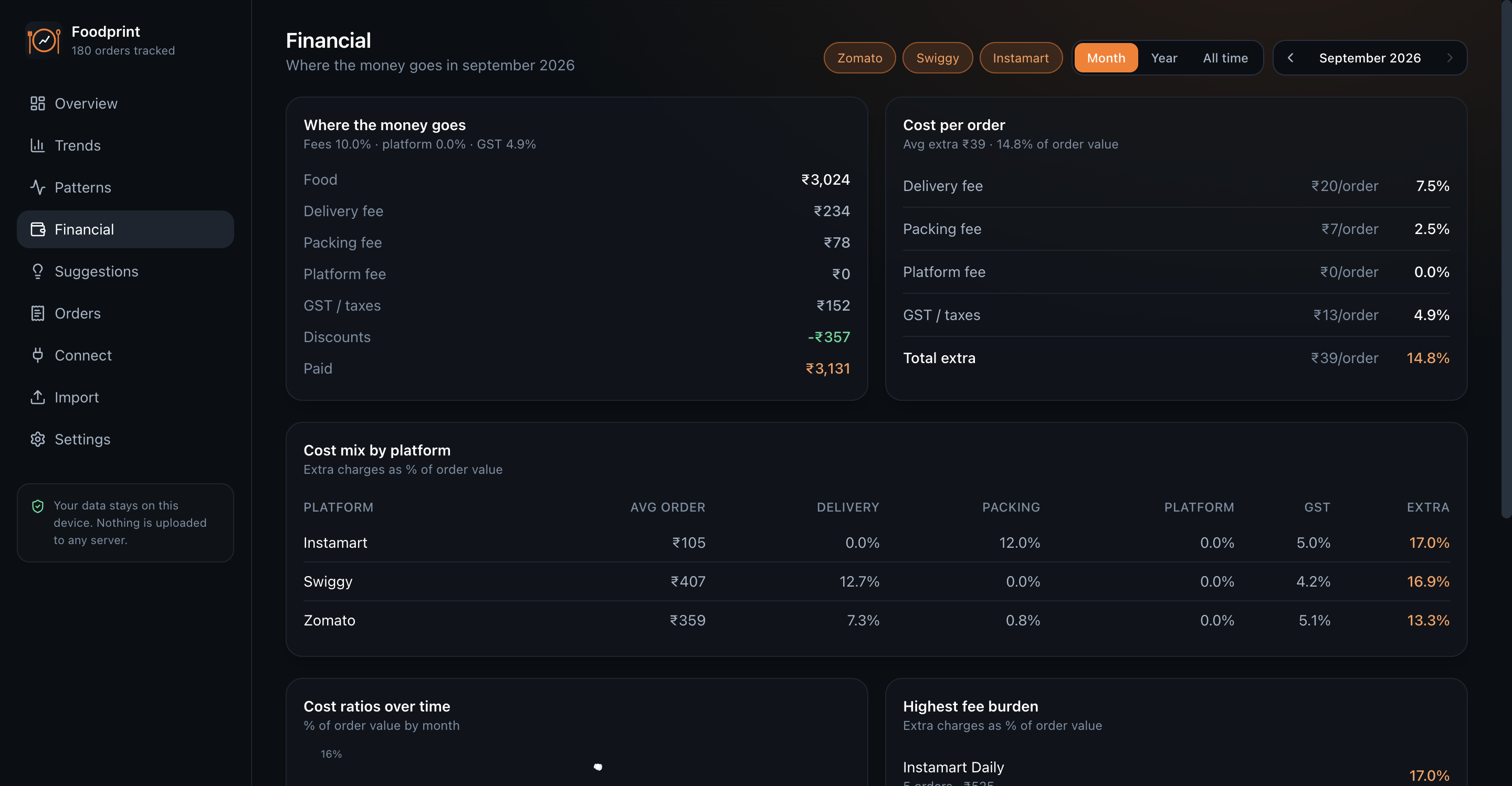Switch to the All time tab
Image resolution: width=1512 pixels, height=786 pixels.
pyautogui.click(x=1225, y=58)
